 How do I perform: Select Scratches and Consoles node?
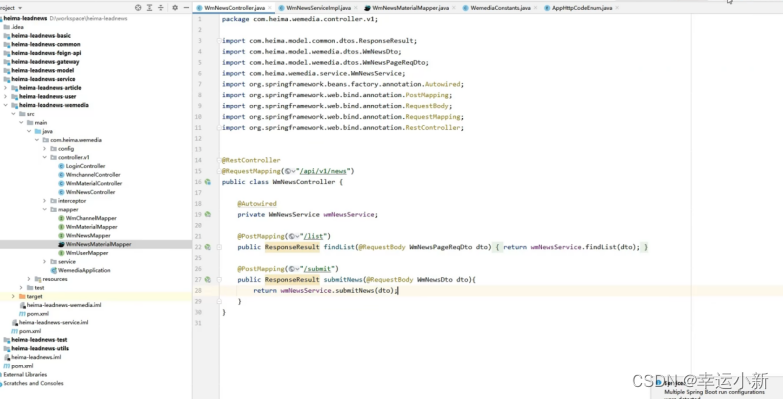[34, 384]
